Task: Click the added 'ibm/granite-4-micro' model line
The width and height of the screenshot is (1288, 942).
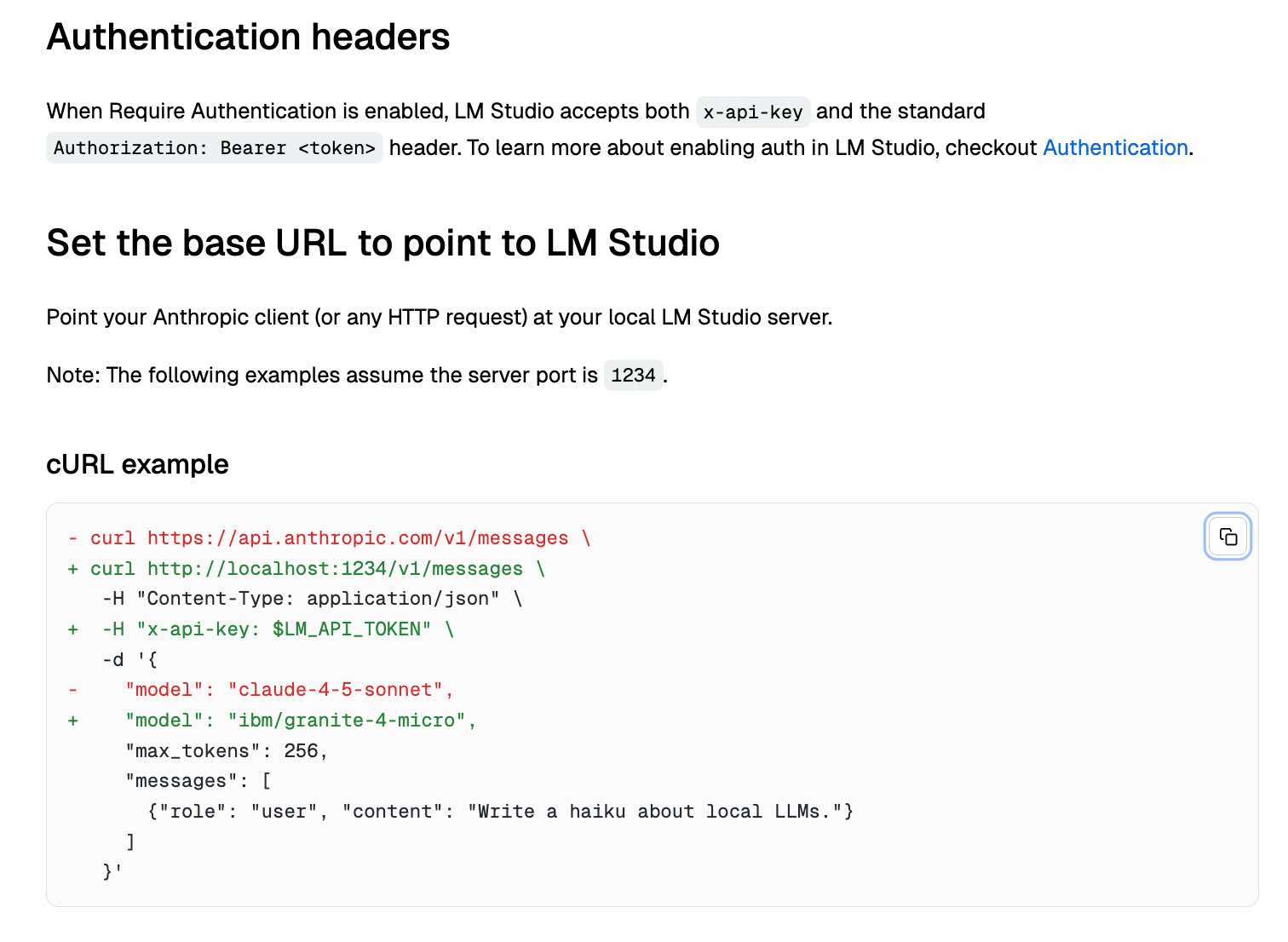Action: (272, 721)
